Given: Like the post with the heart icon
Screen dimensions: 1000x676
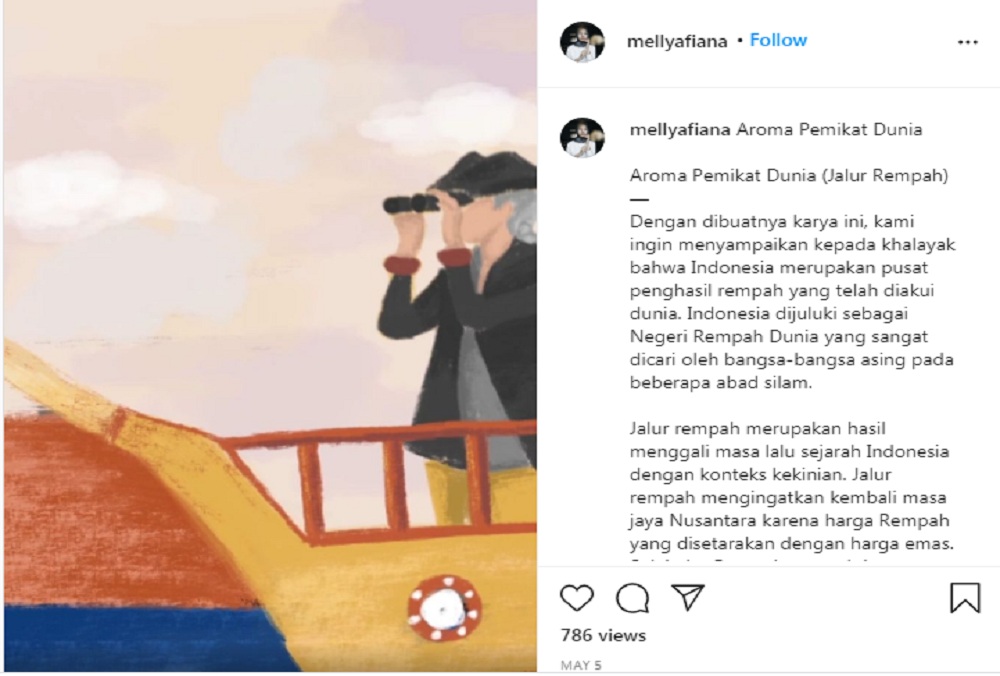Looking at the screenshot, I should [x=577, y=598].
